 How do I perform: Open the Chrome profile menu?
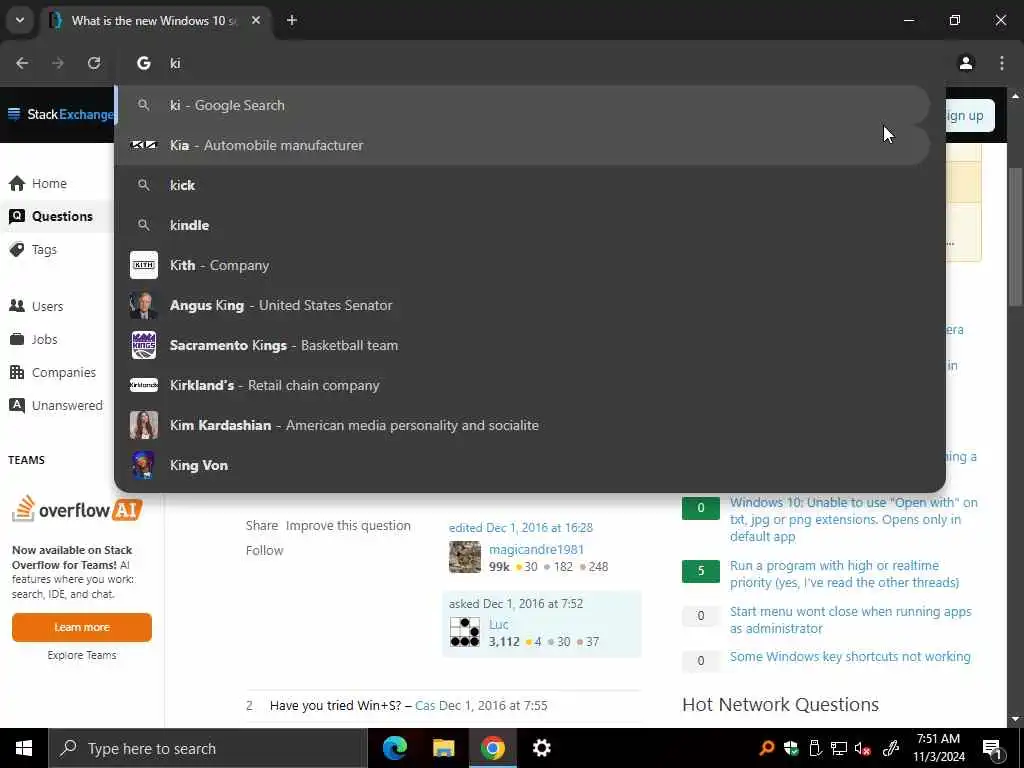(x=966, y=63)
